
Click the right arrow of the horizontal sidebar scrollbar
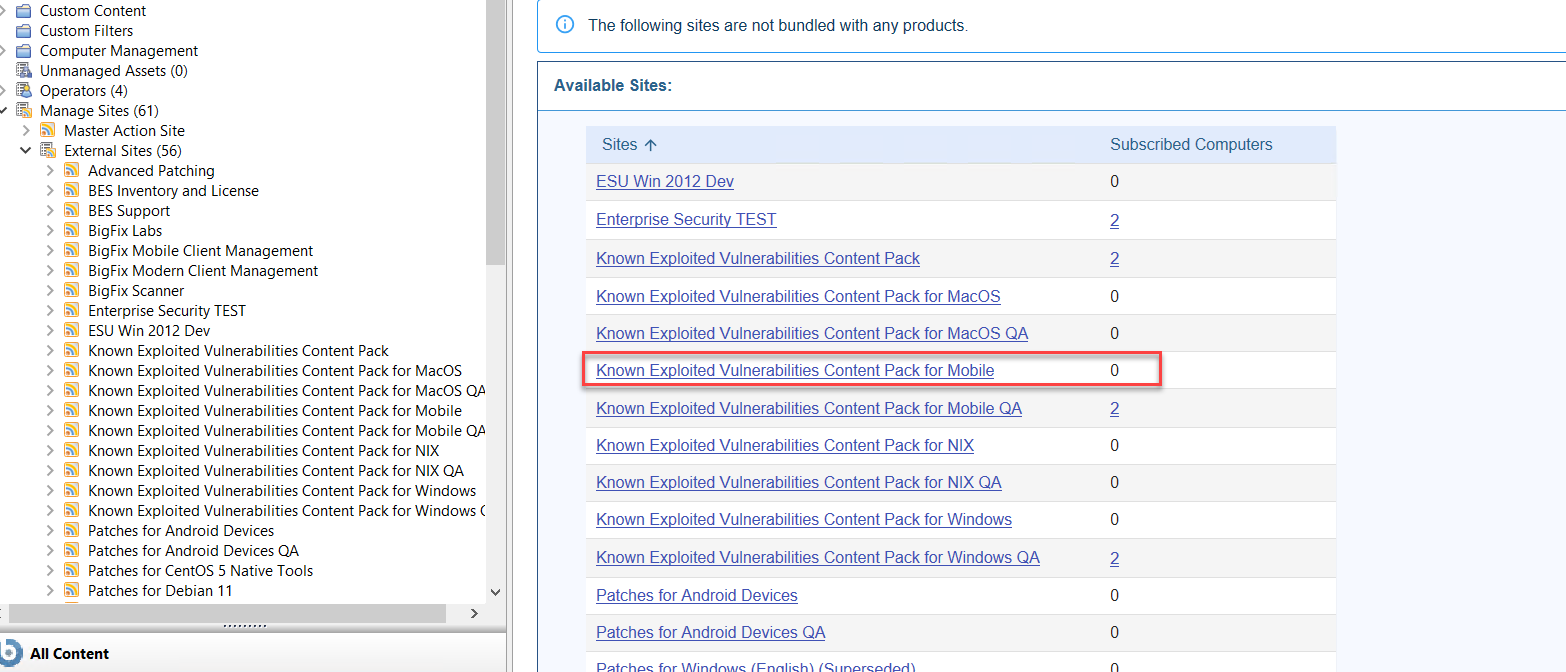(x=474, y=613)
